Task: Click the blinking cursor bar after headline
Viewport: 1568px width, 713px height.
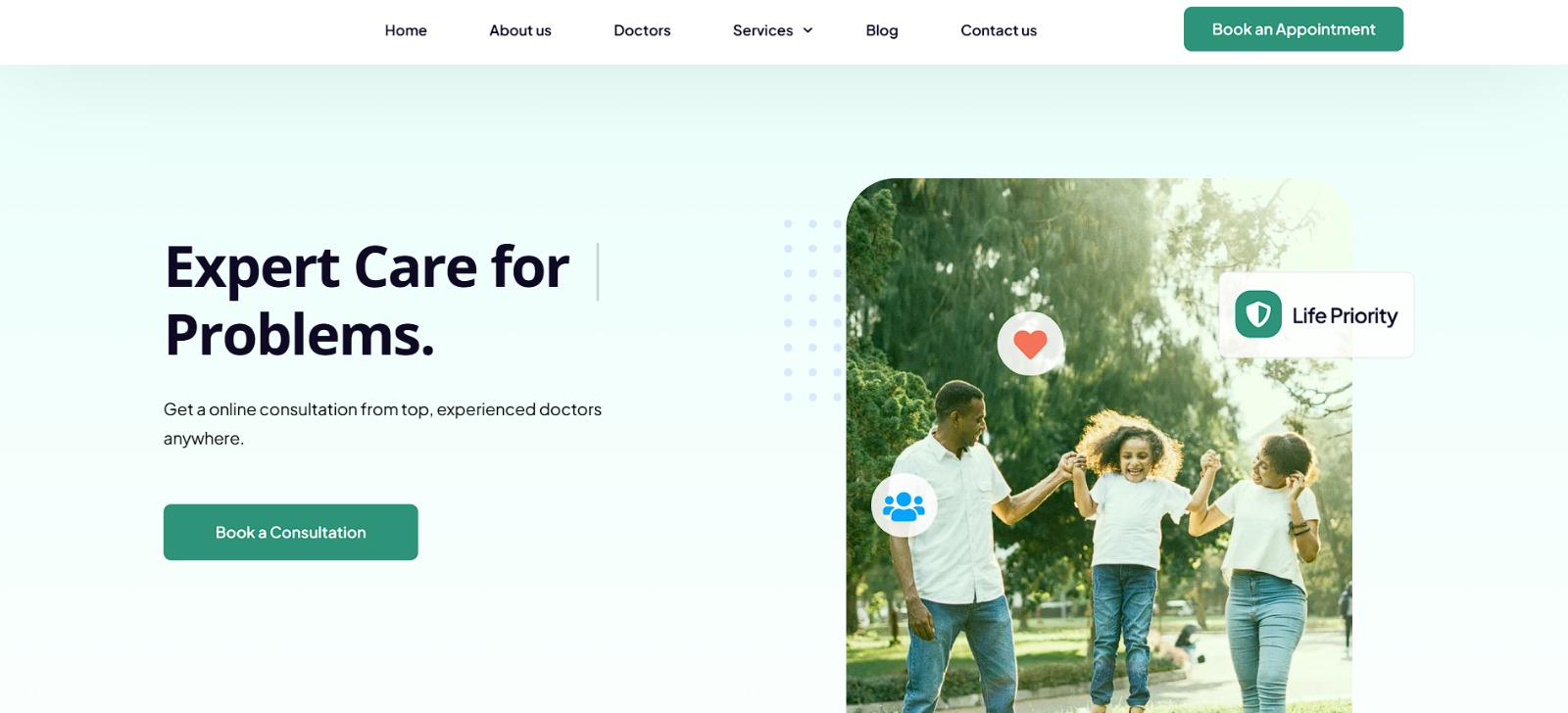Action: 598,271
